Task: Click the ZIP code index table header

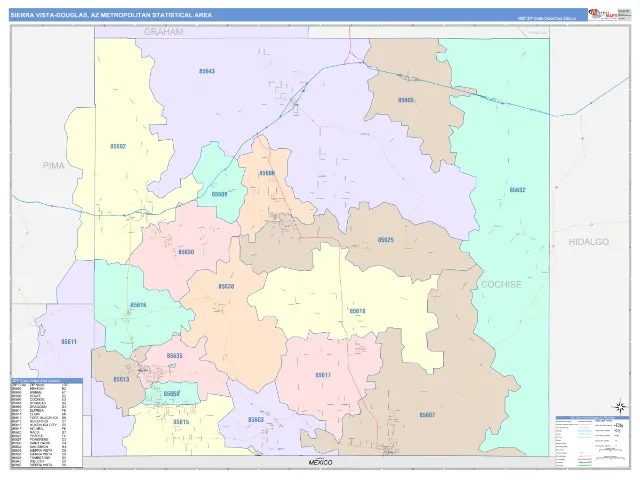Action: pyautogui.click(x=47, y=380)
